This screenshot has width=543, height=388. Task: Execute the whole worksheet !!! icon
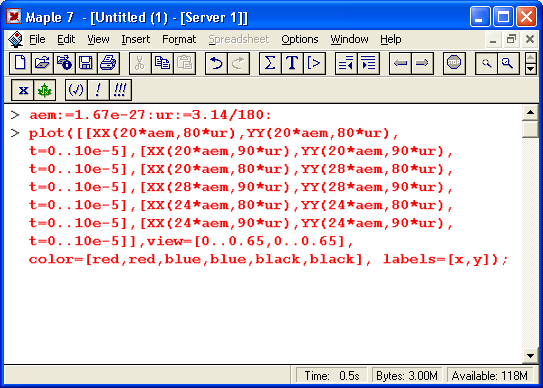click(x=120, y=90)
